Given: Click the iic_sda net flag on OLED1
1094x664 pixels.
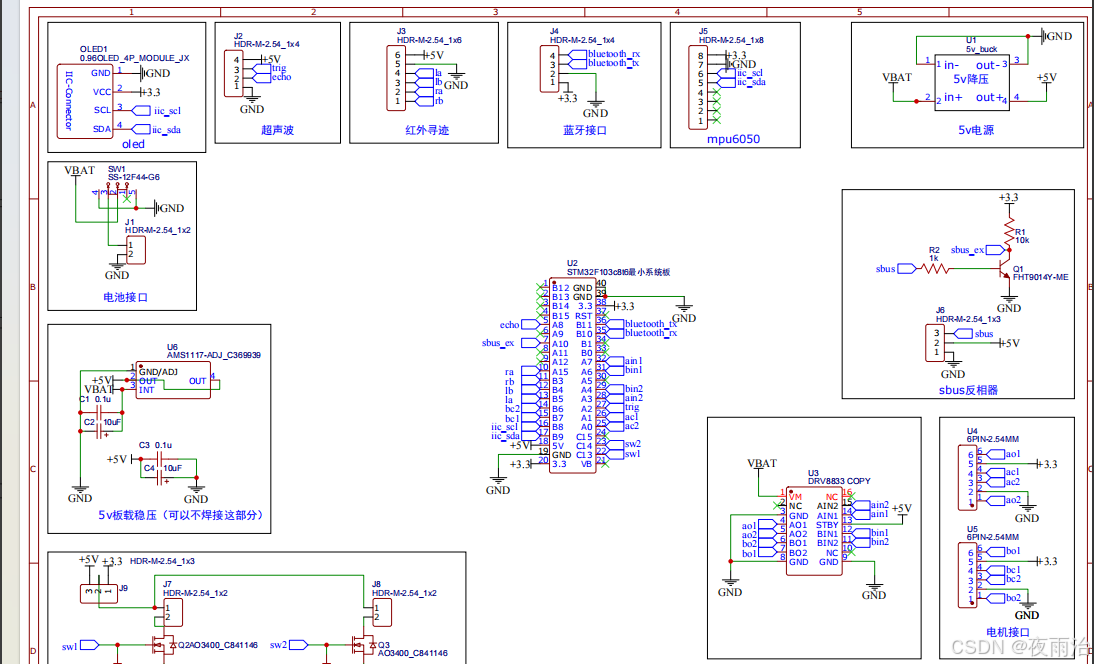Looking at the screenshot, I should pos(141,129).
